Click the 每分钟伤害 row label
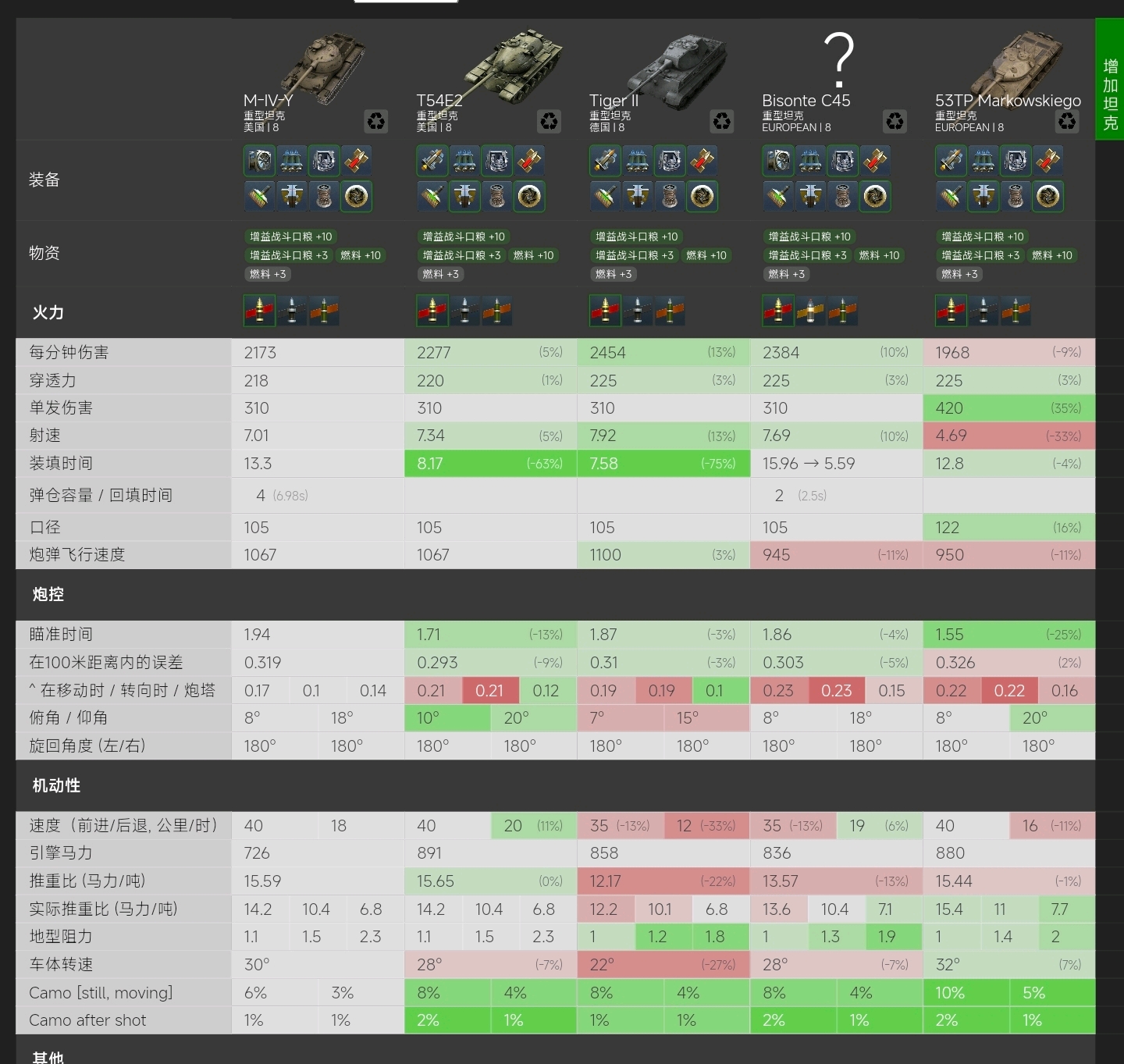The width and height of the screenshot is (1124, 1064). click(69, 352)
